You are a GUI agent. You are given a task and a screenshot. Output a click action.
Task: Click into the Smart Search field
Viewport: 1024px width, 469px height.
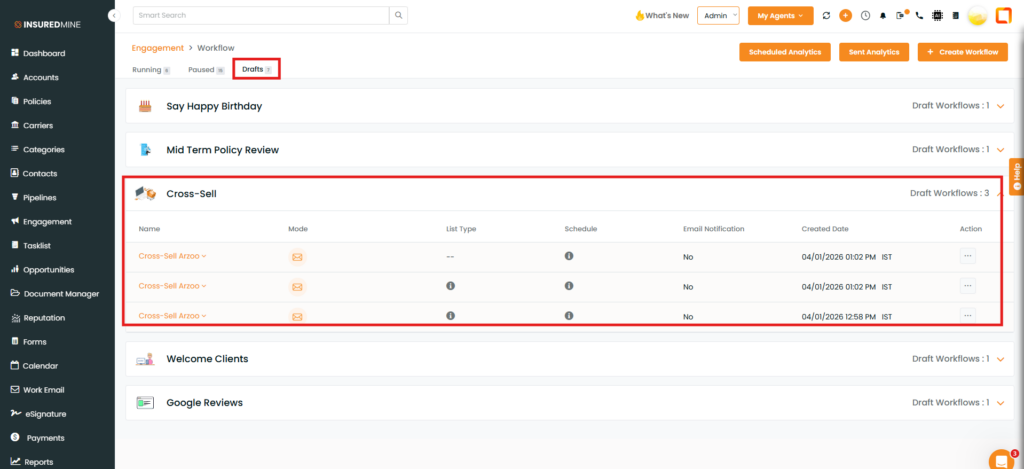260,16
